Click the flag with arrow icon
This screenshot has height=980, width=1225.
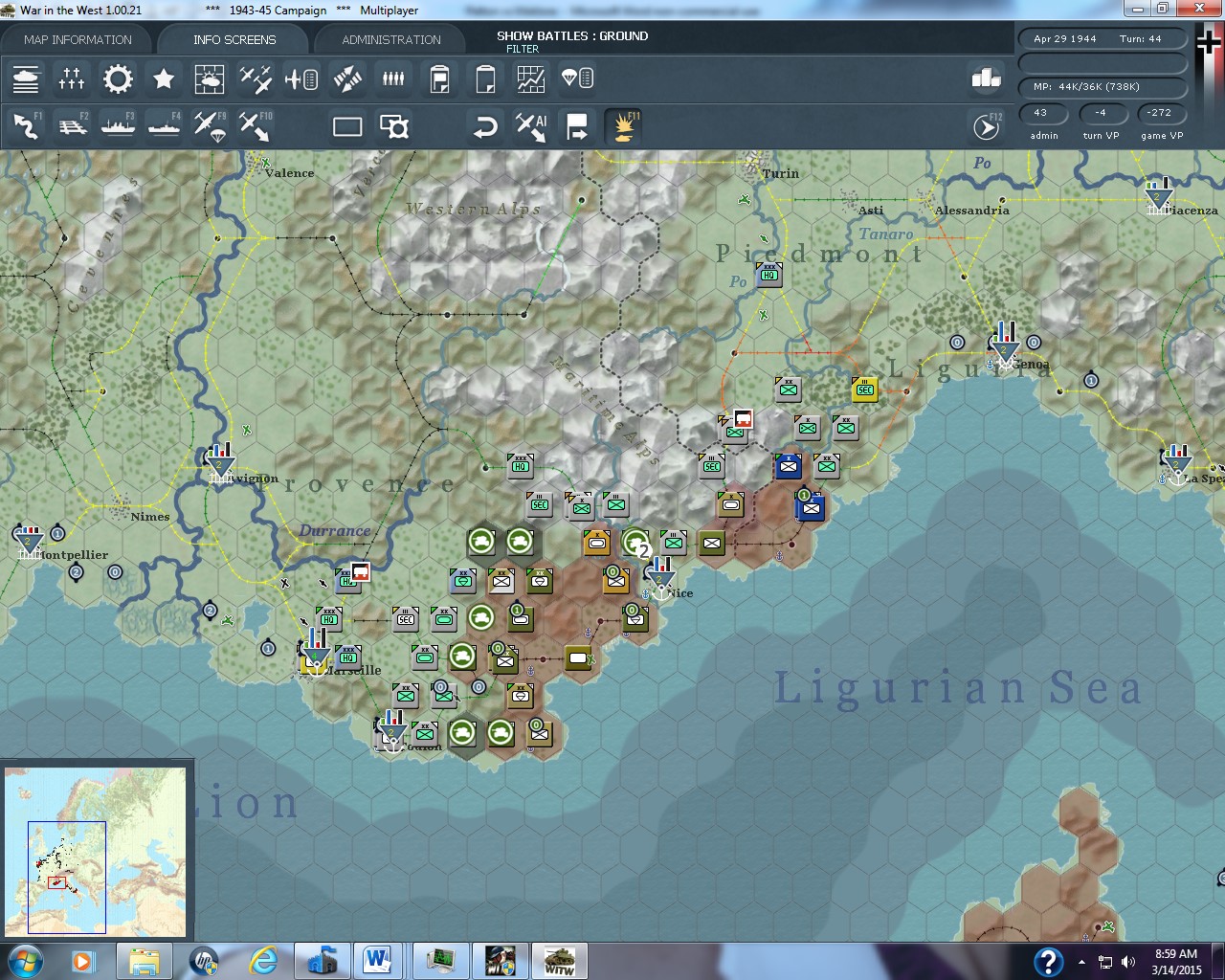pyautogui.click(x=577, y=126)
